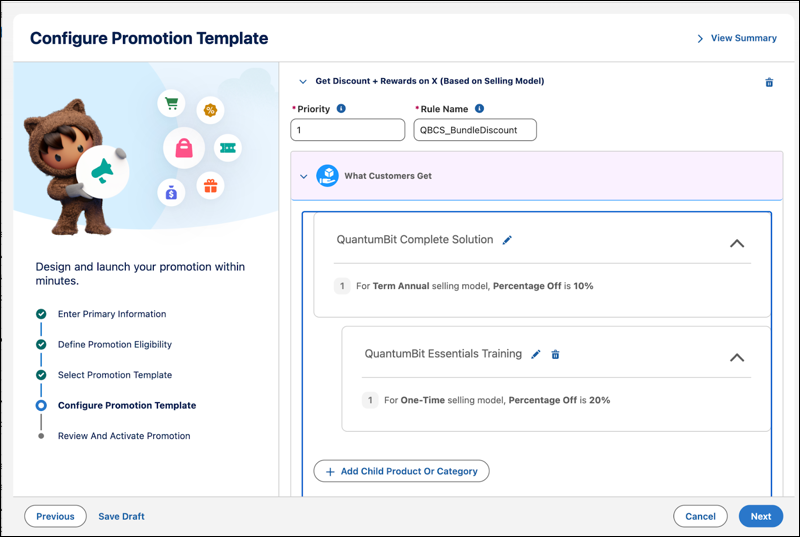Go to Define Promotion Eligibility step
Viewport: 800px width, 537px height.
tap(115, 345)
